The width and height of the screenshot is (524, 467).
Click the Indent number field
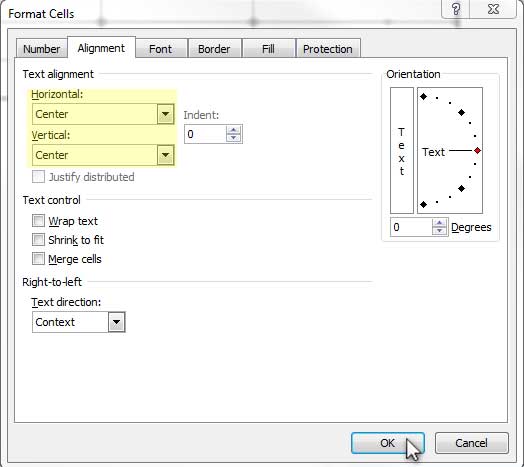[x=205, y=134]
